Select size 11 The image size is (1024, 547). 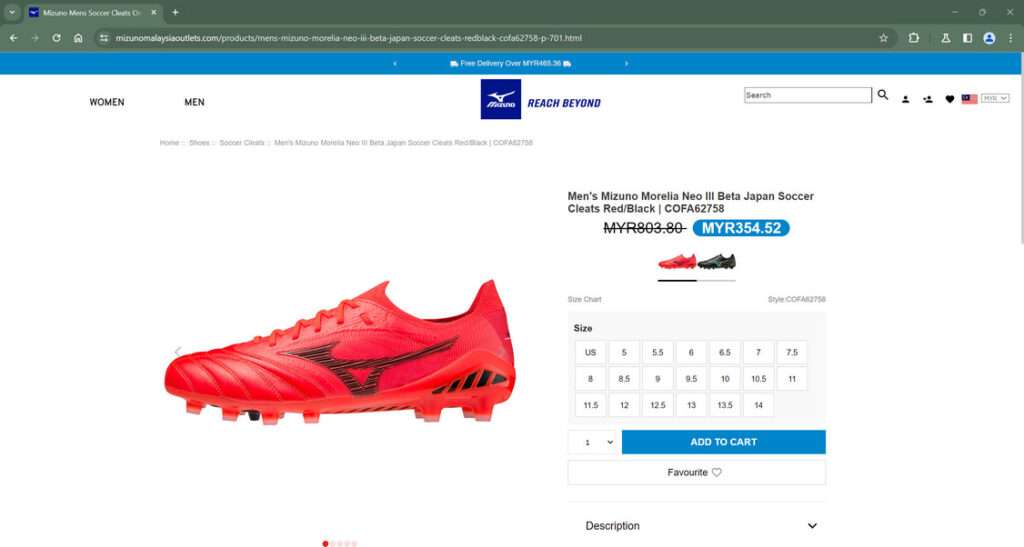792,379
